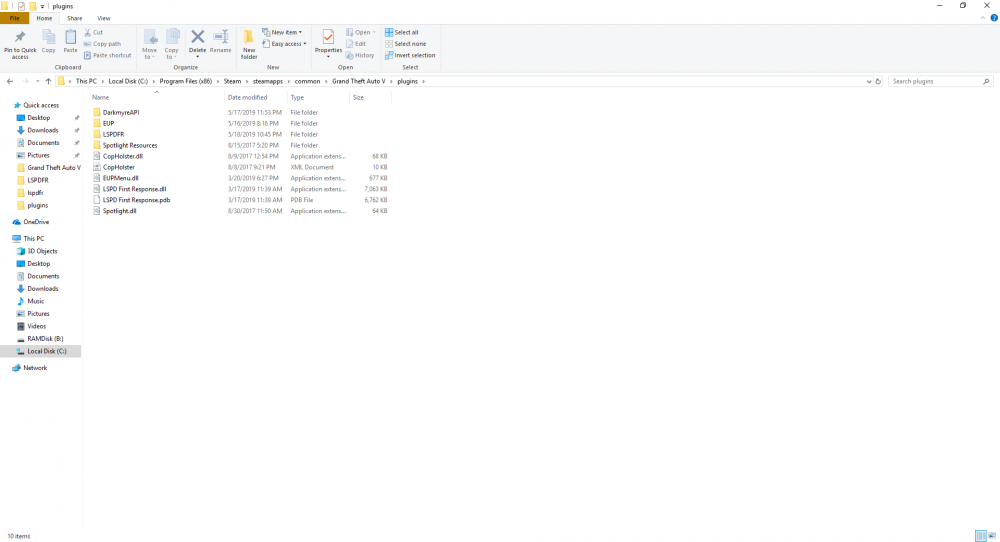The image size is (1000, 542).
Task: Select the EUPMenu.dll file
Action: 121,179
